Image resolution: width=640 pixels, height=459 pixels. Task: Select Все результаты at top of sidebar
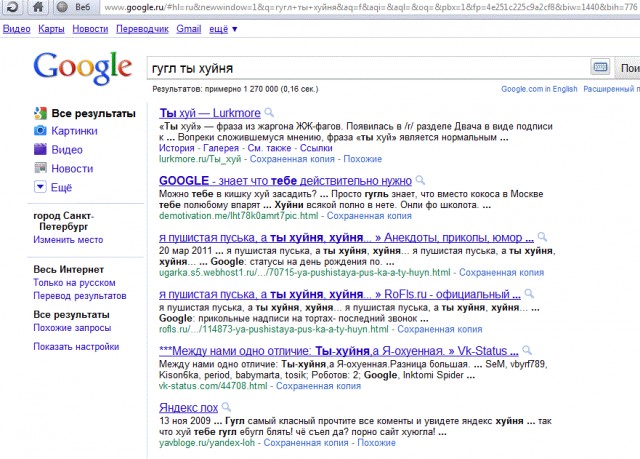pos(93,113)
